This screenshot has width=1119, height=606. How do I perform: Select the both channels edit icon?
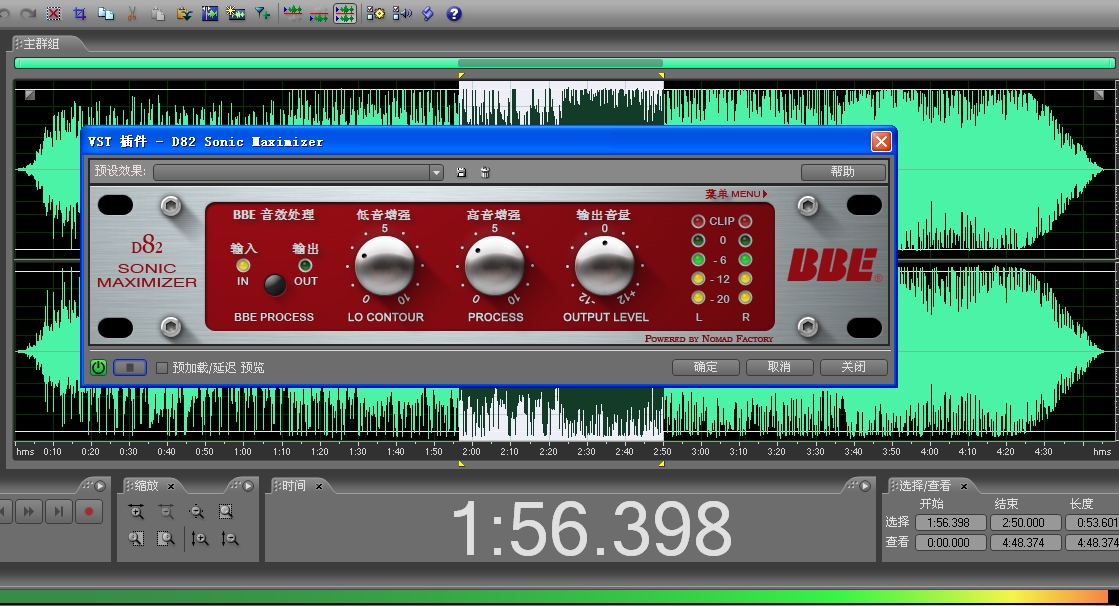[345, 14]
